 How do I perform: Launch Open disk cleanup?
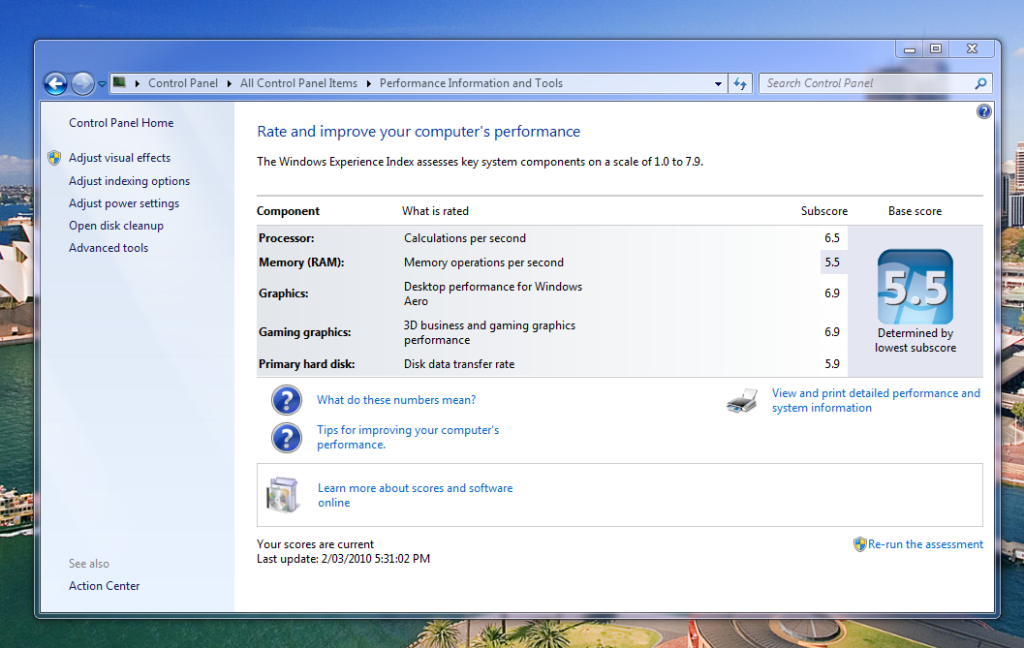coord(116,225)
